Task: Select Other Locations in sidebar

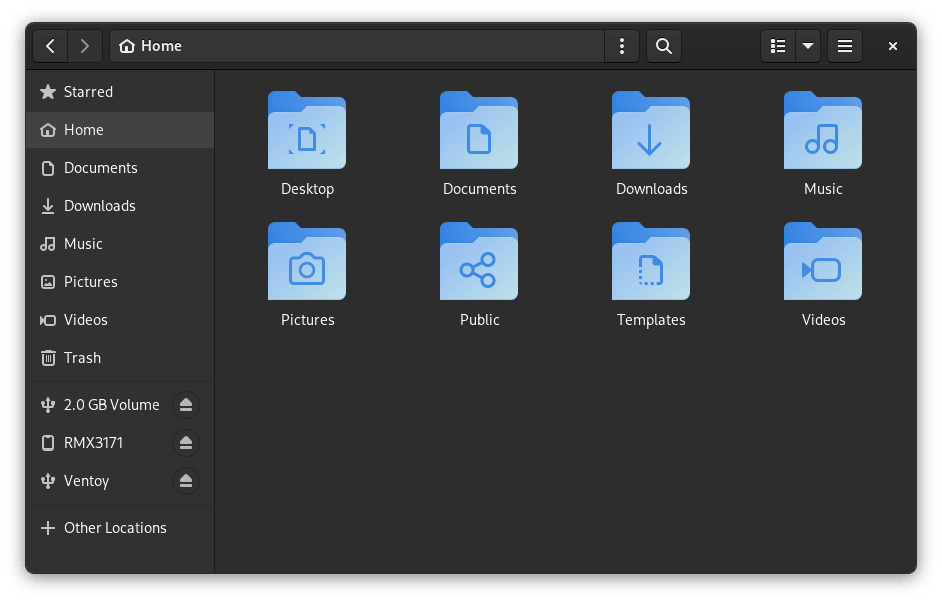Action: pos(115,528)
